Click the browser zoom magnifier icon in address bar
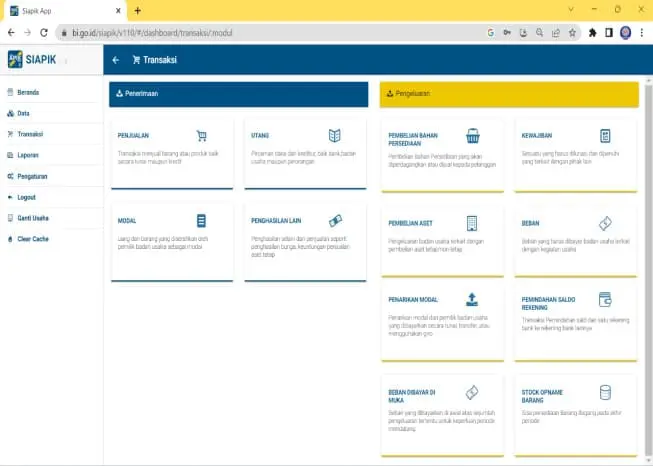Image resolution: width=653 pixels, height=466 pixels. (x=539, y=32)
